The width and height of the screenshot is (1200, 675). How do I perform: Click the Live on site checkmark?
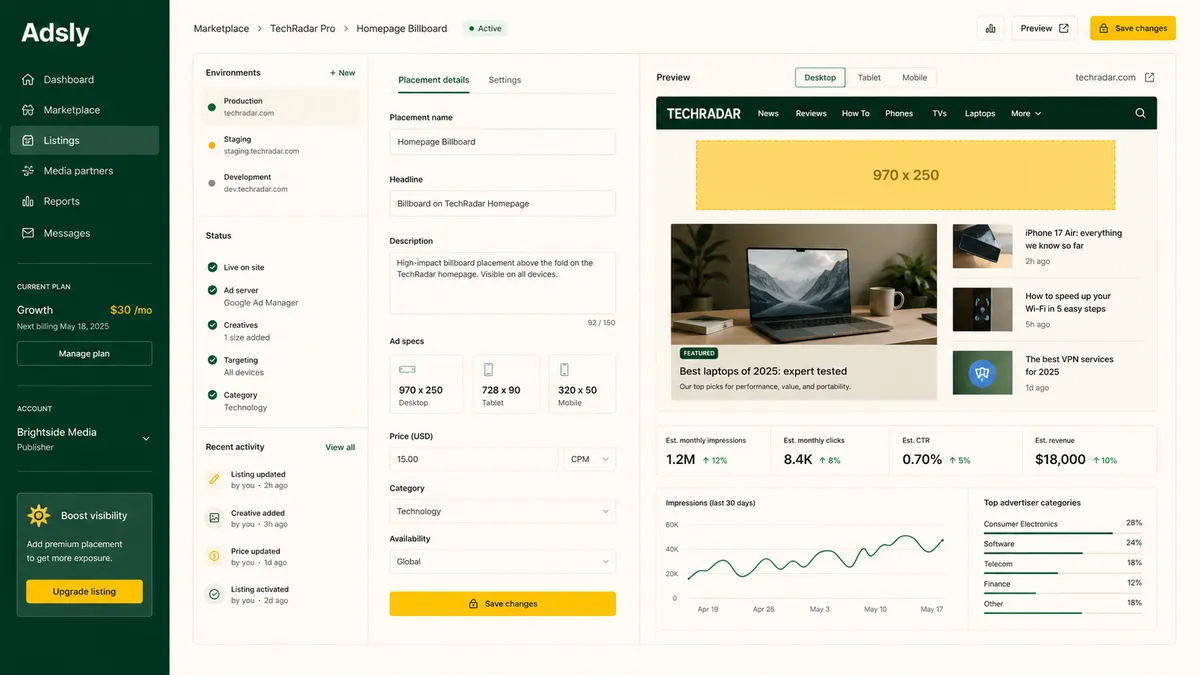click(x=212, y=267)
